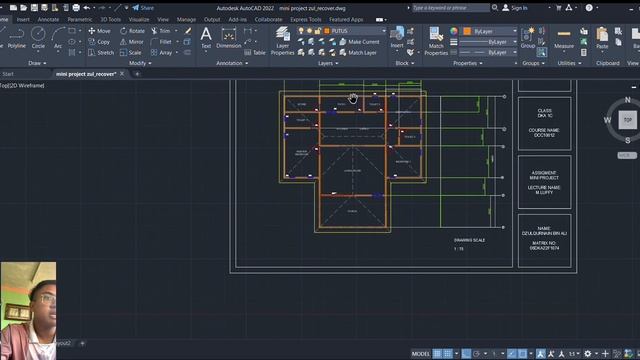Open the lineweight ByLayer dropdown
This screenshot has height=360, width=640.
click(x=514, y=42)
